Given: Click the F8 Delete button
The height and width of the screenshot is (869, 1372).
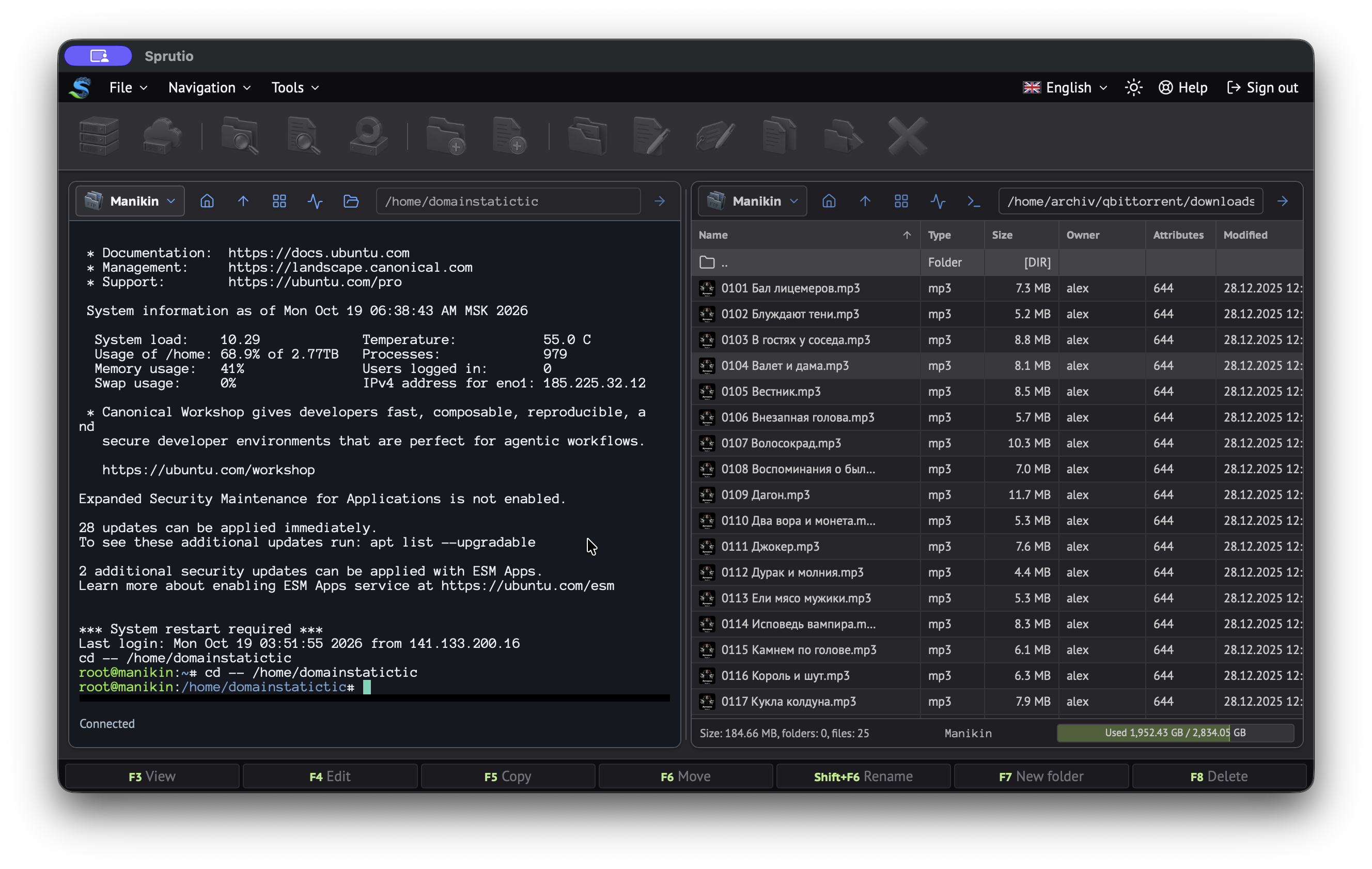Looking at the screenshot, I should [1219, 776].
